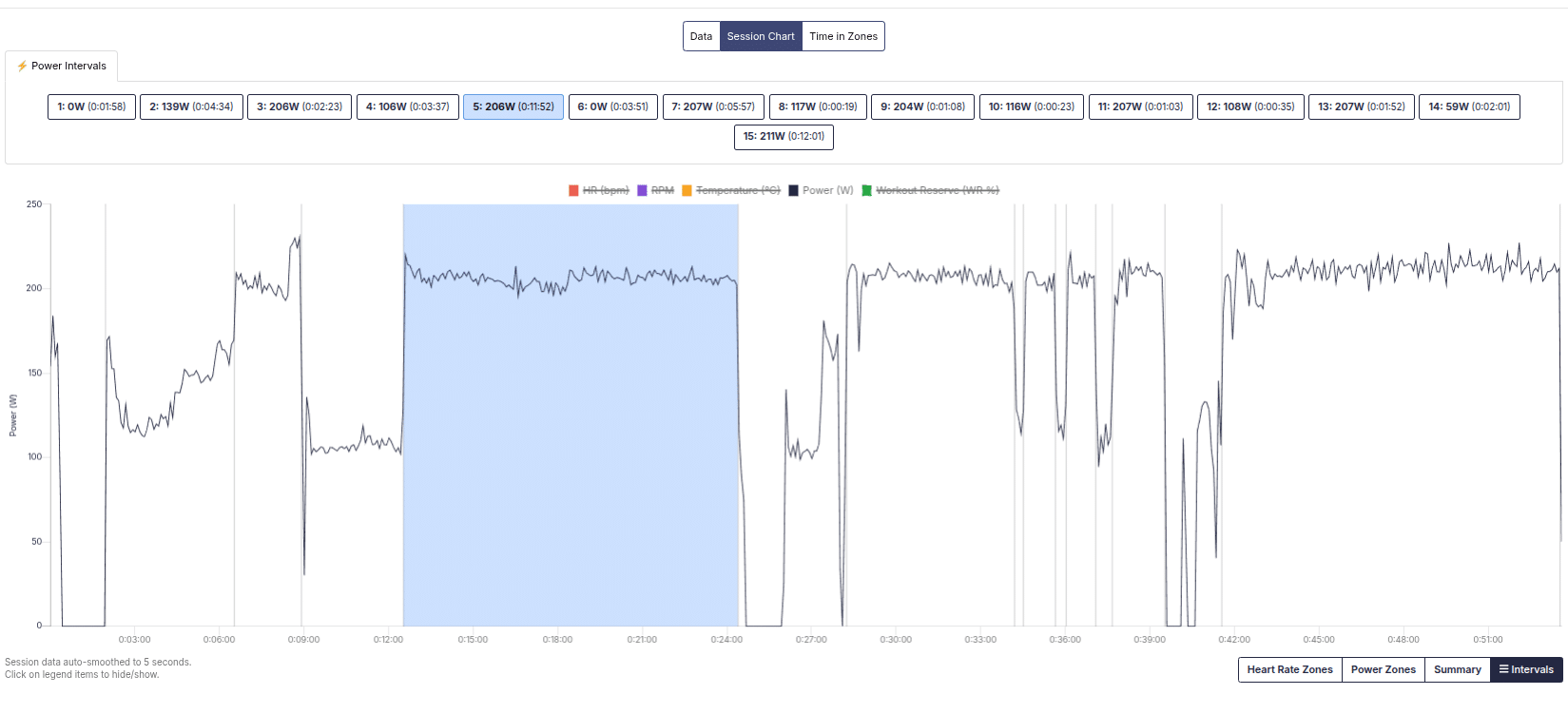Choose interval 7: 207W (0:05:57)

click(713, 106)
